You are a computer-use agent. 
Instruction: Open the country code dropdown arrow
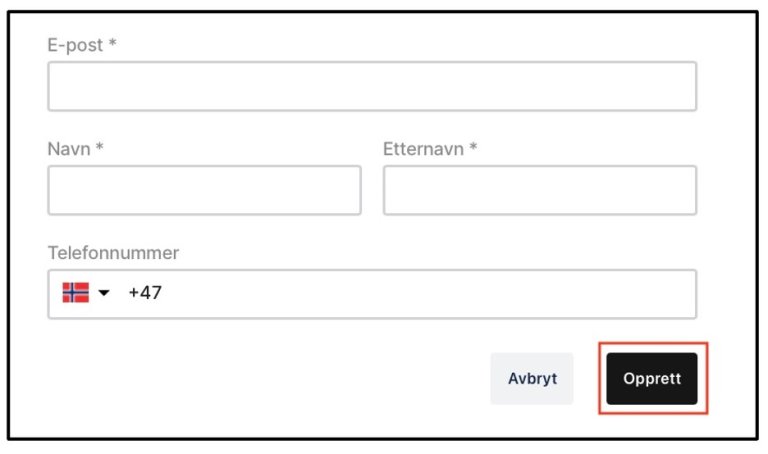(105, 294)
